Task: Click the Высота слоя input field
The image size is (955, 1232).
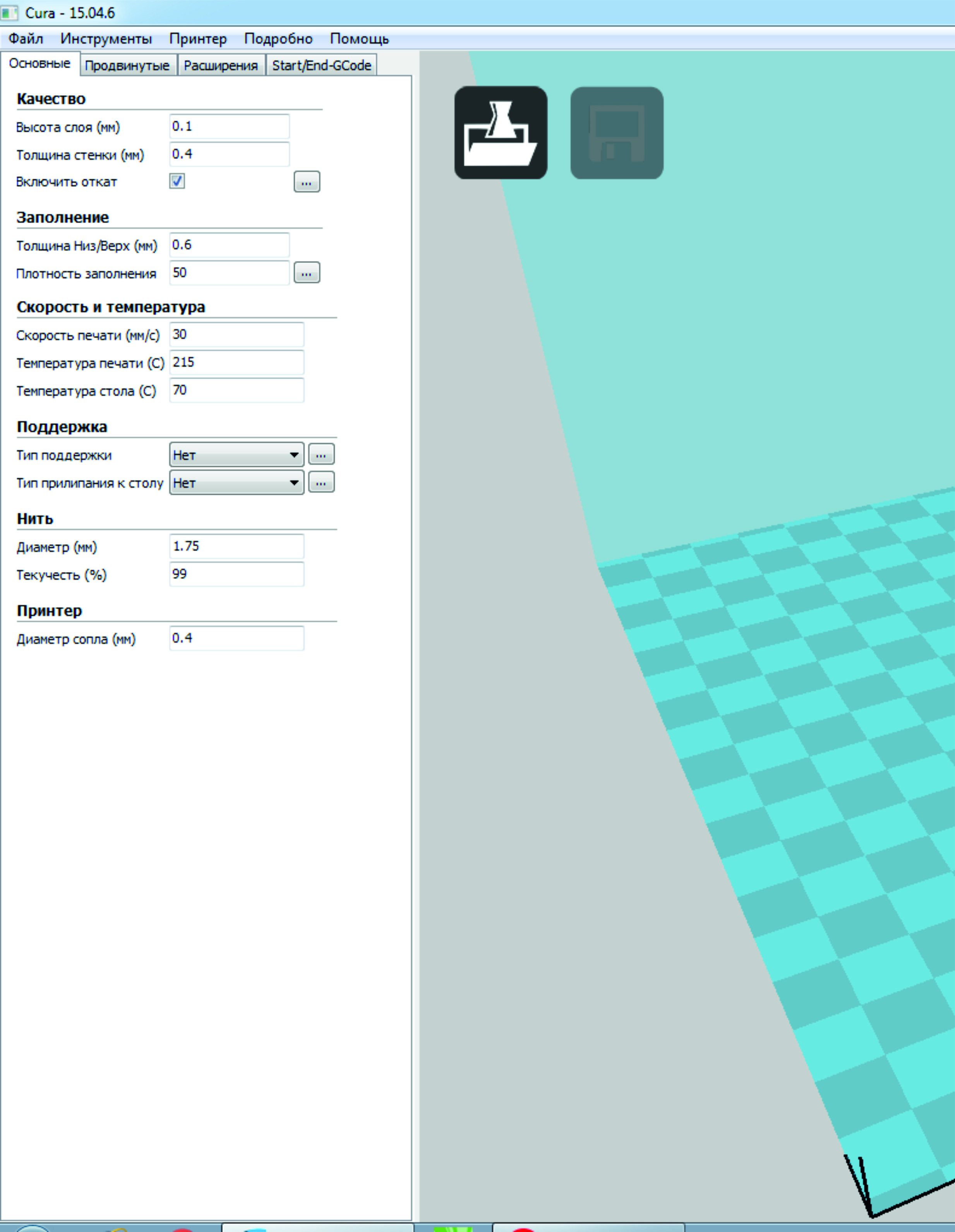Action: (230, 126)
